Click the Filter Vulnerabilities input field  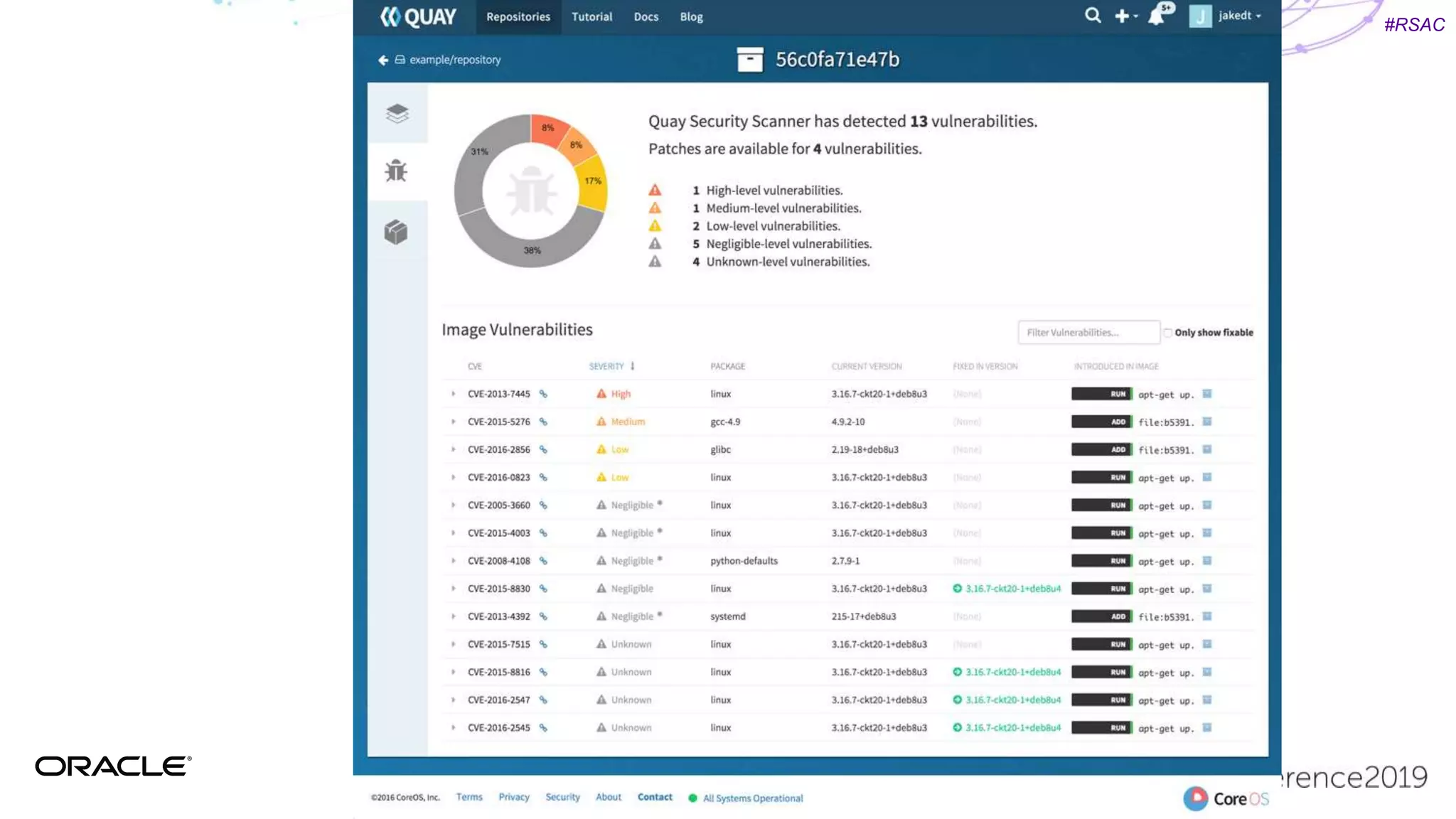[1088, 333]
